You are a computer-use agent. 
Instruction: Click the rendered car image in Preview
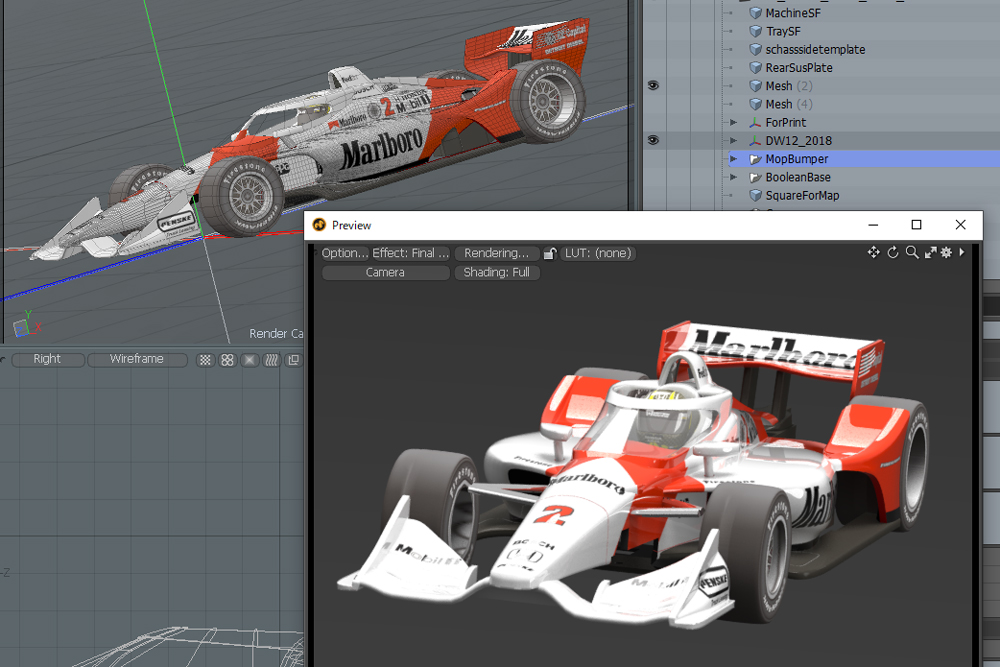tap(633, 473)
